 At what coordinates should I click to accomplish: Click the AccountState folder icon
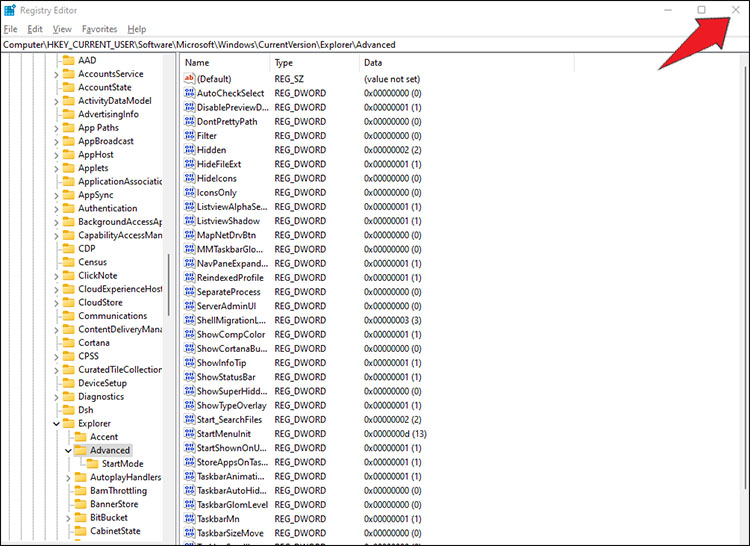[69, 87]
